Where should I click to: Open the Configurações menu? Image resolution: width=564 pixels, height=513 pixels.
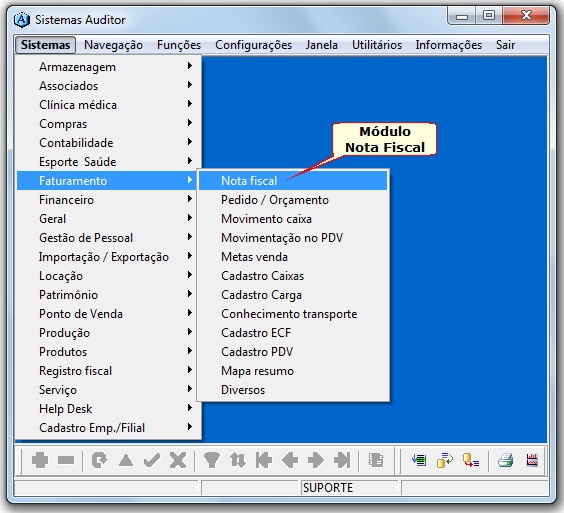point(253,45)
